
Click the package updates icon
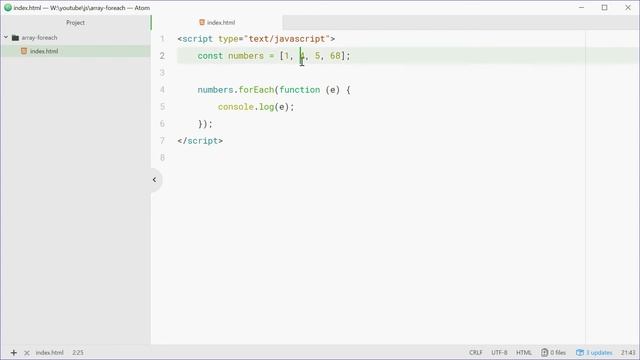(580, 353)
